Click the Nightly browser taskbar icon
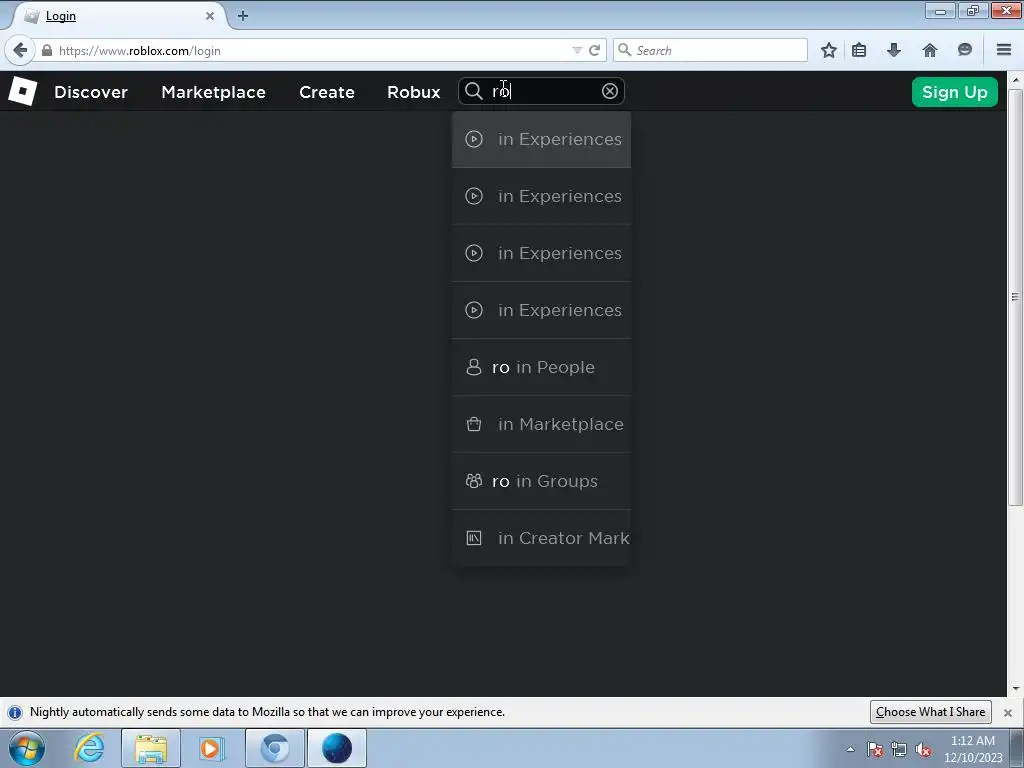Screen dimensions: 1024x768 [x=336, y=748]
